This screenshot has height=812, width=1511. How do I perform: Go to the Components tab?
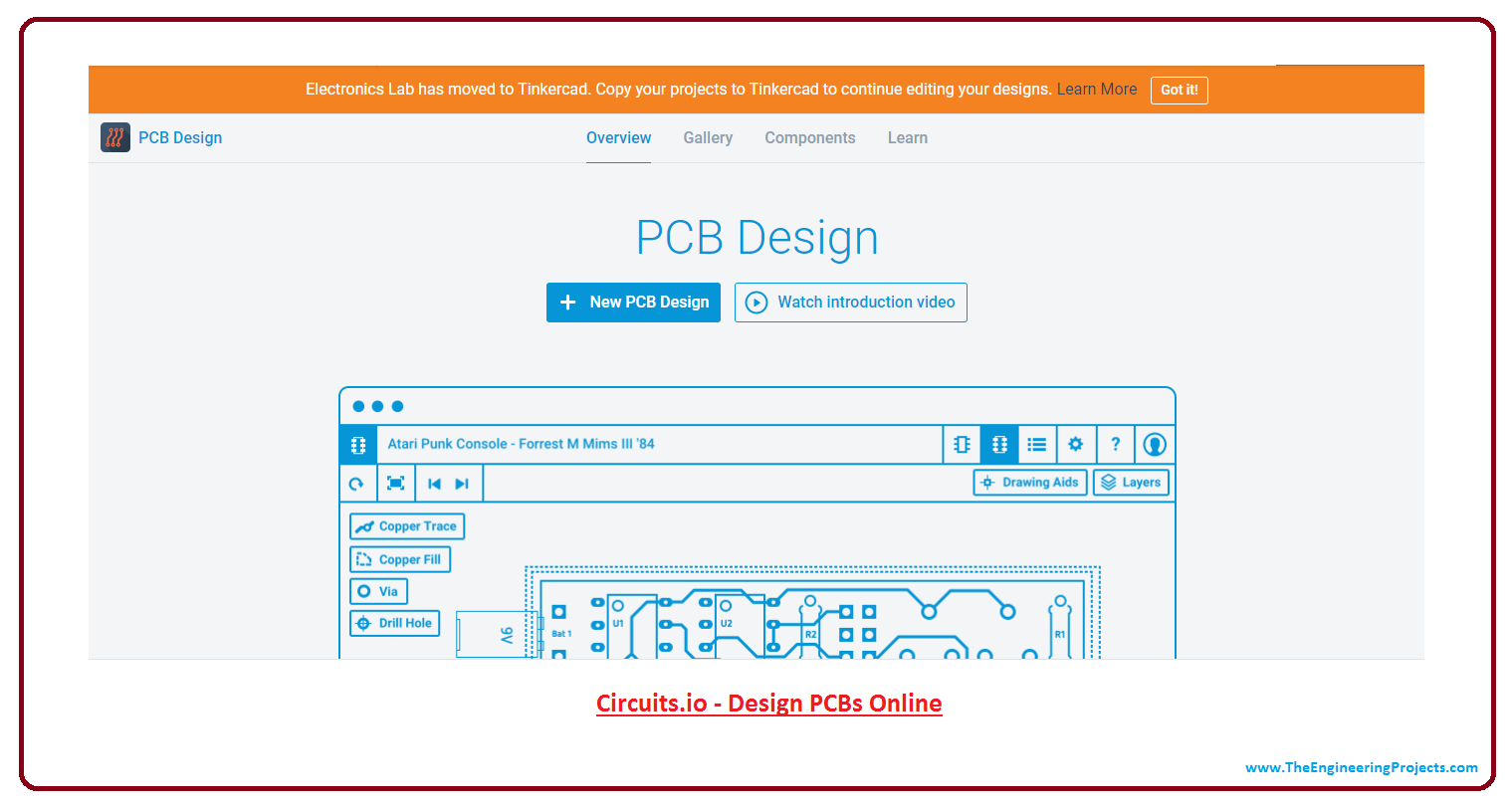pyautogui.click(x=810, y=138)
